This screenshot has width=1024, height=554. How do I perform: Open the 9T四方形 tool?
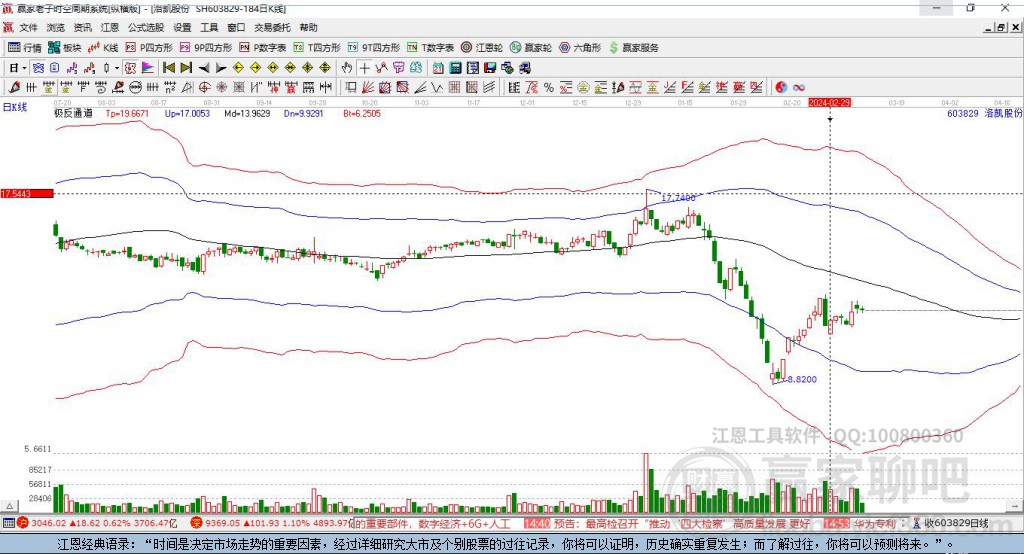point(374,48)
